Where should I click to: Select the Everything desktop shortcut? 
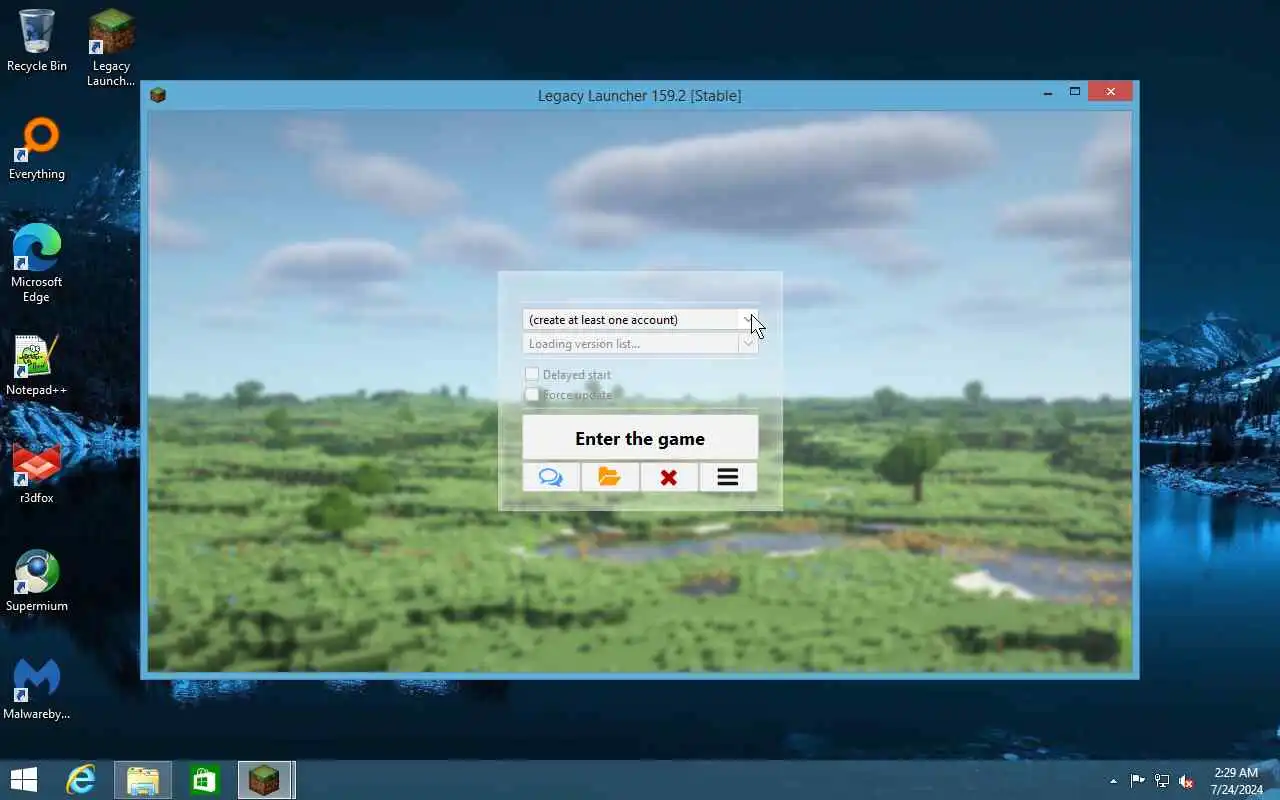point(37,150)
